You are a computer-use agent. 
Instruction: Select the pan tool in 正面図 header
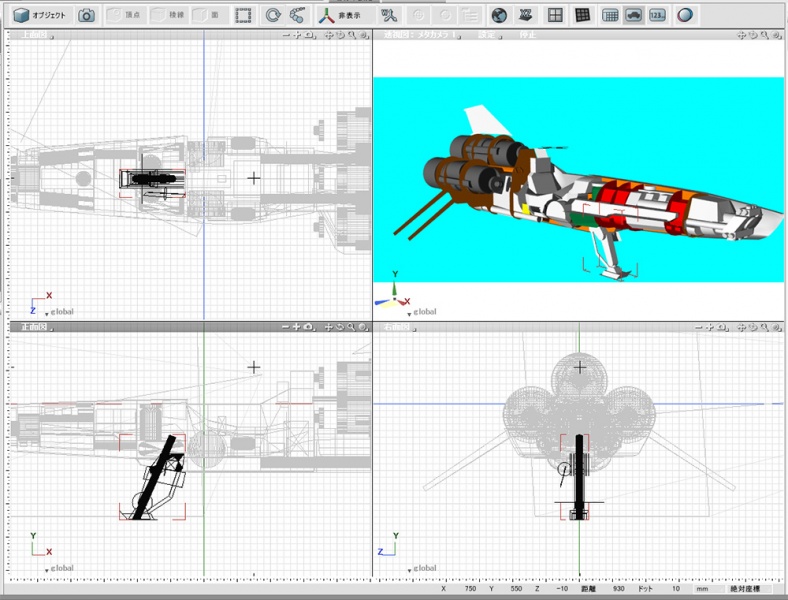[x=329, y=327]
